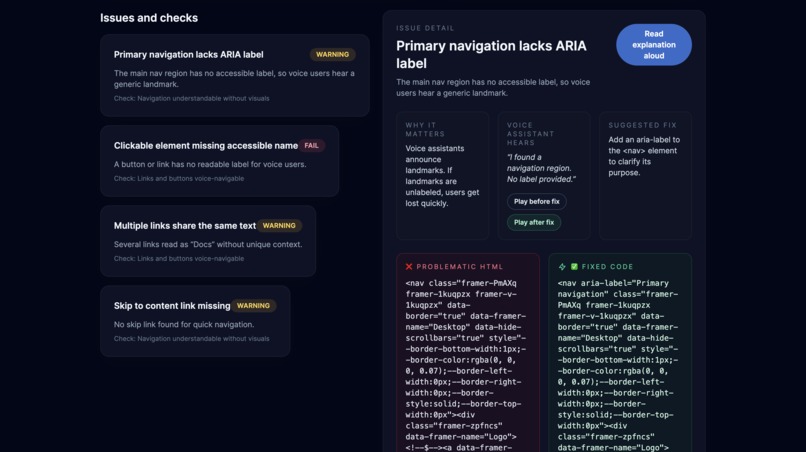The height and width of the screenshot is (452, 806).
Task: Click Read explanation aloud button
Action: (654, 45)
